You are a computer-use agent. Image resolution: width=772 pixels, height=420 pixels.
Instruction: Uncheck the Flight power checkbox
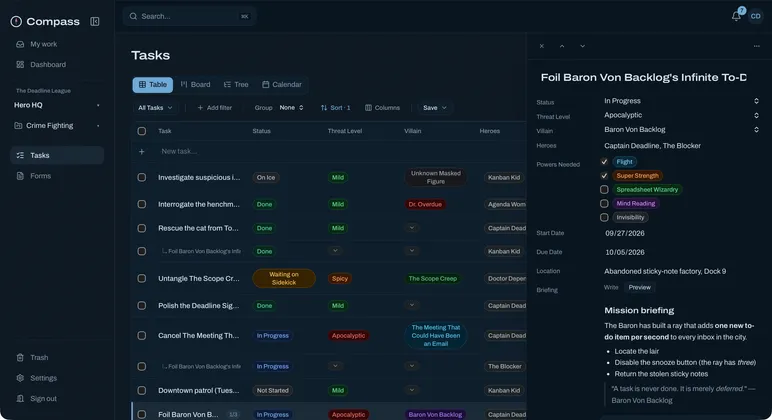click(x=604, y=162)
